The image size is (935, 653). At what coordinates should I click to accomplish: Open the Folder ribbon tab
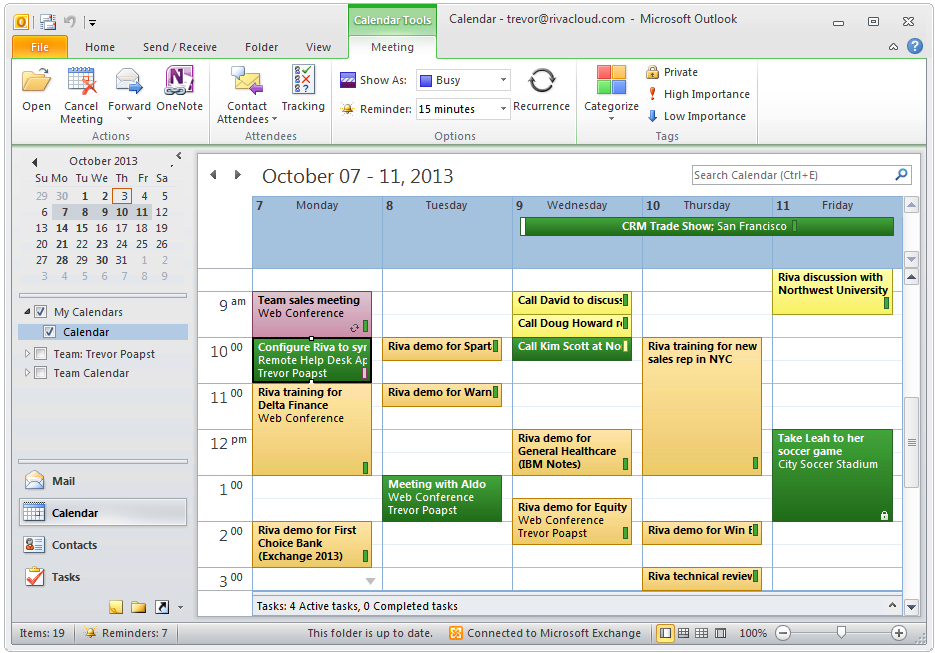[261, 47]
